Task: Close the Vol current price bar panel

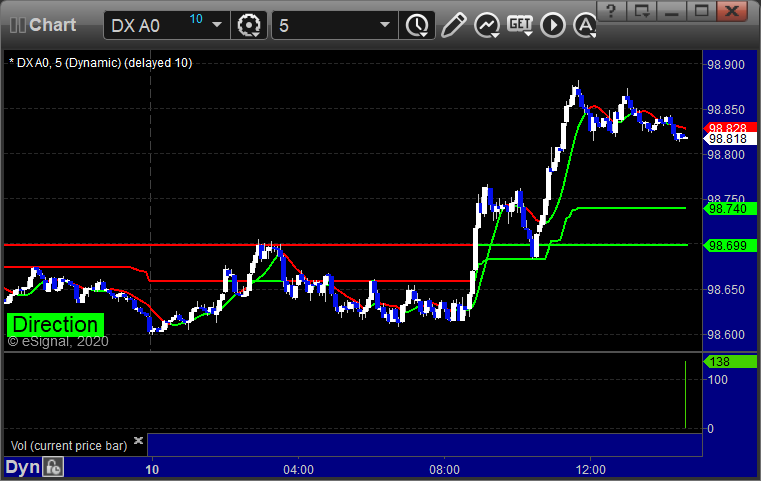Action: (138, 440)
